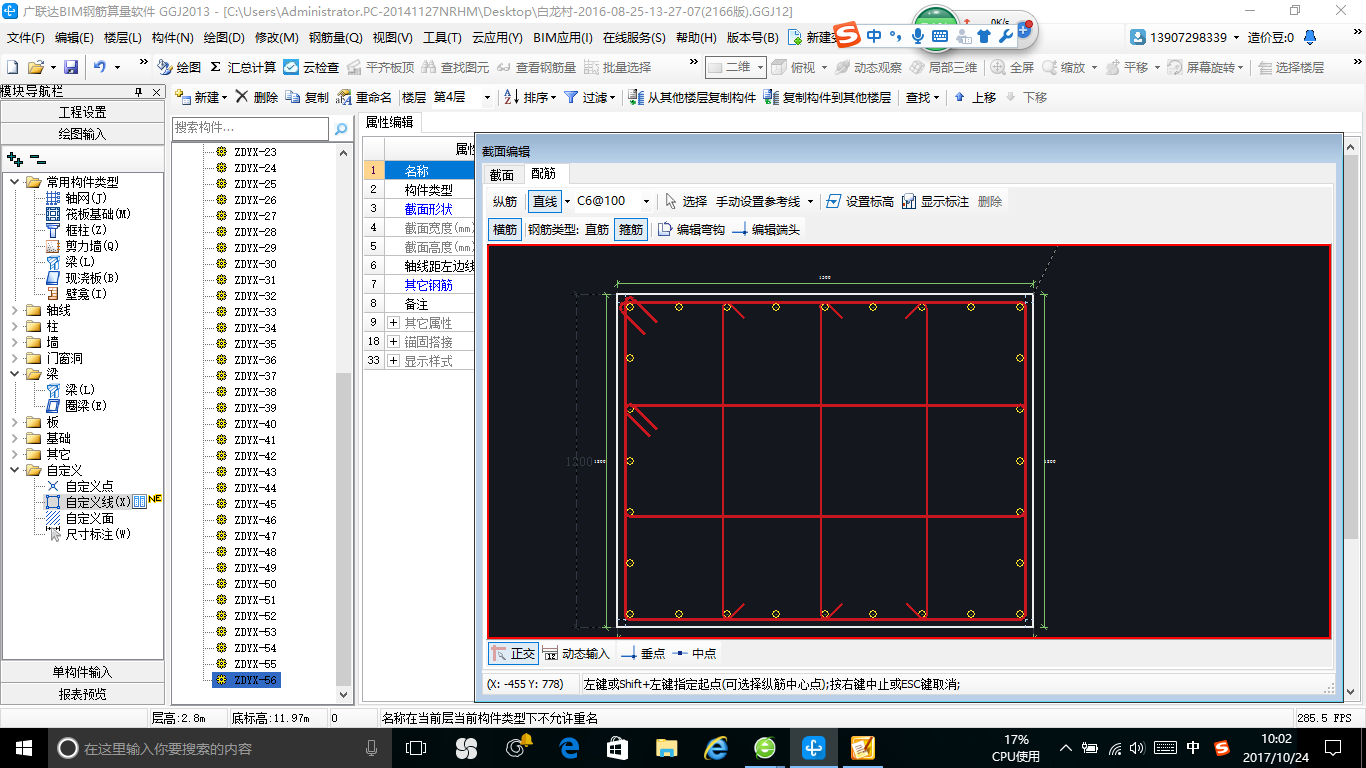Screen dimensions: 1366x768
Task: Toggle 直线 line drawing mode
Action: pos(545,201)
